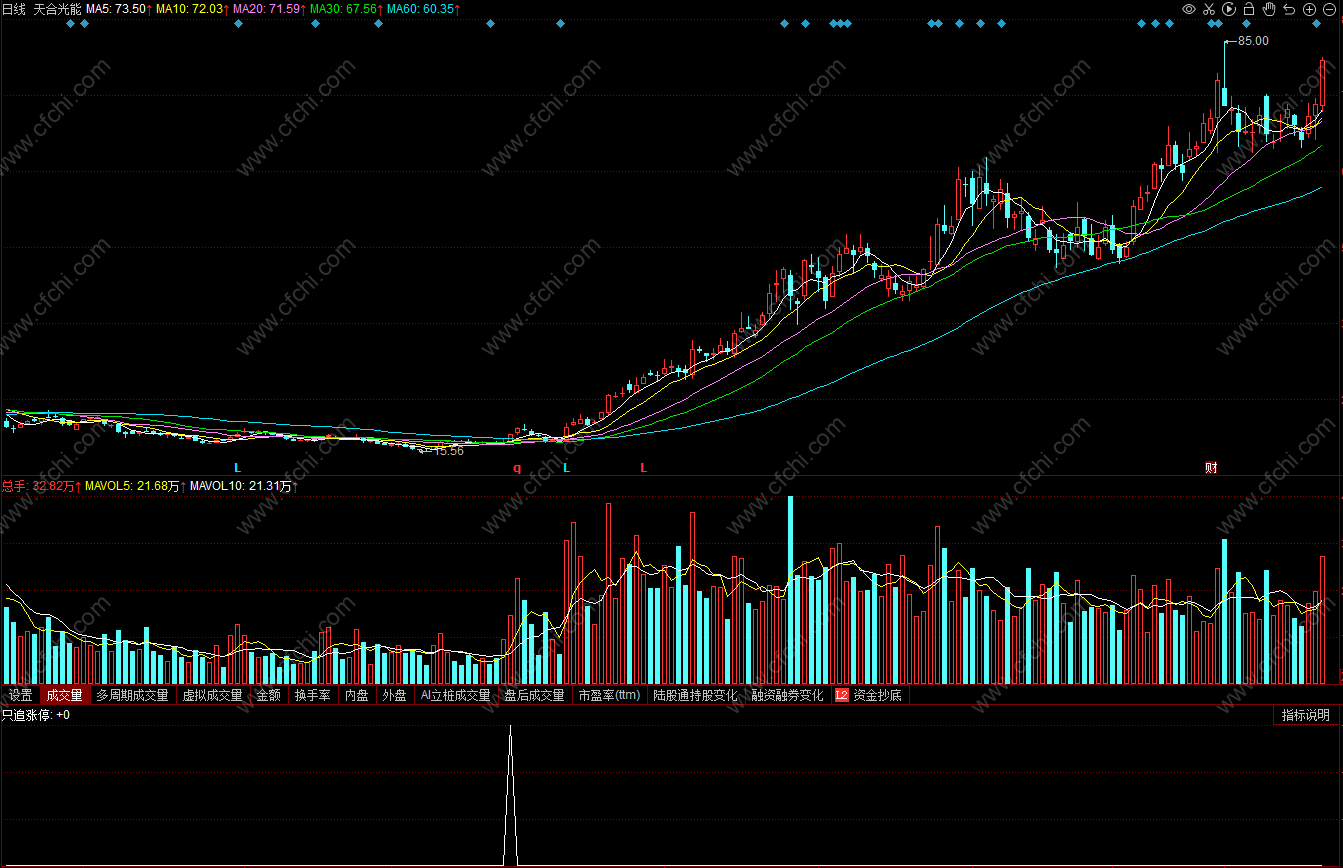1343x868 pixels.
Task: Open the 外盘 tab
Action: [x=394, y=695]
